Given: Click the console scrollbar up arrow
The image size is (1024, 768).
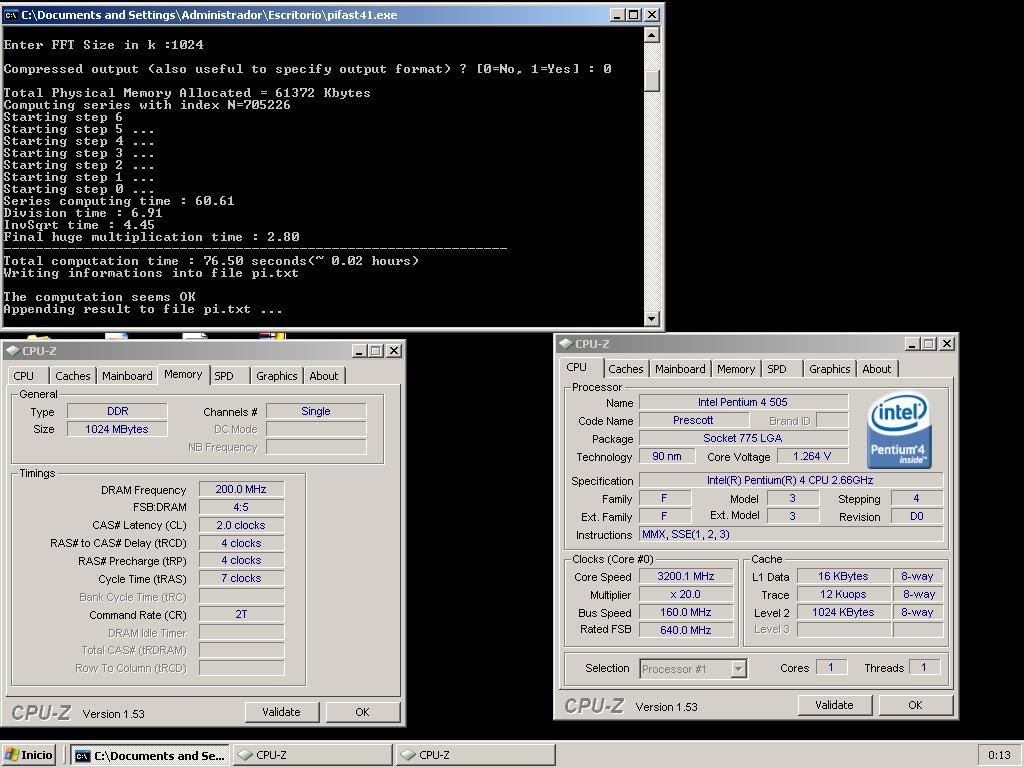Looking at the screenshot, I should [651, 35].
